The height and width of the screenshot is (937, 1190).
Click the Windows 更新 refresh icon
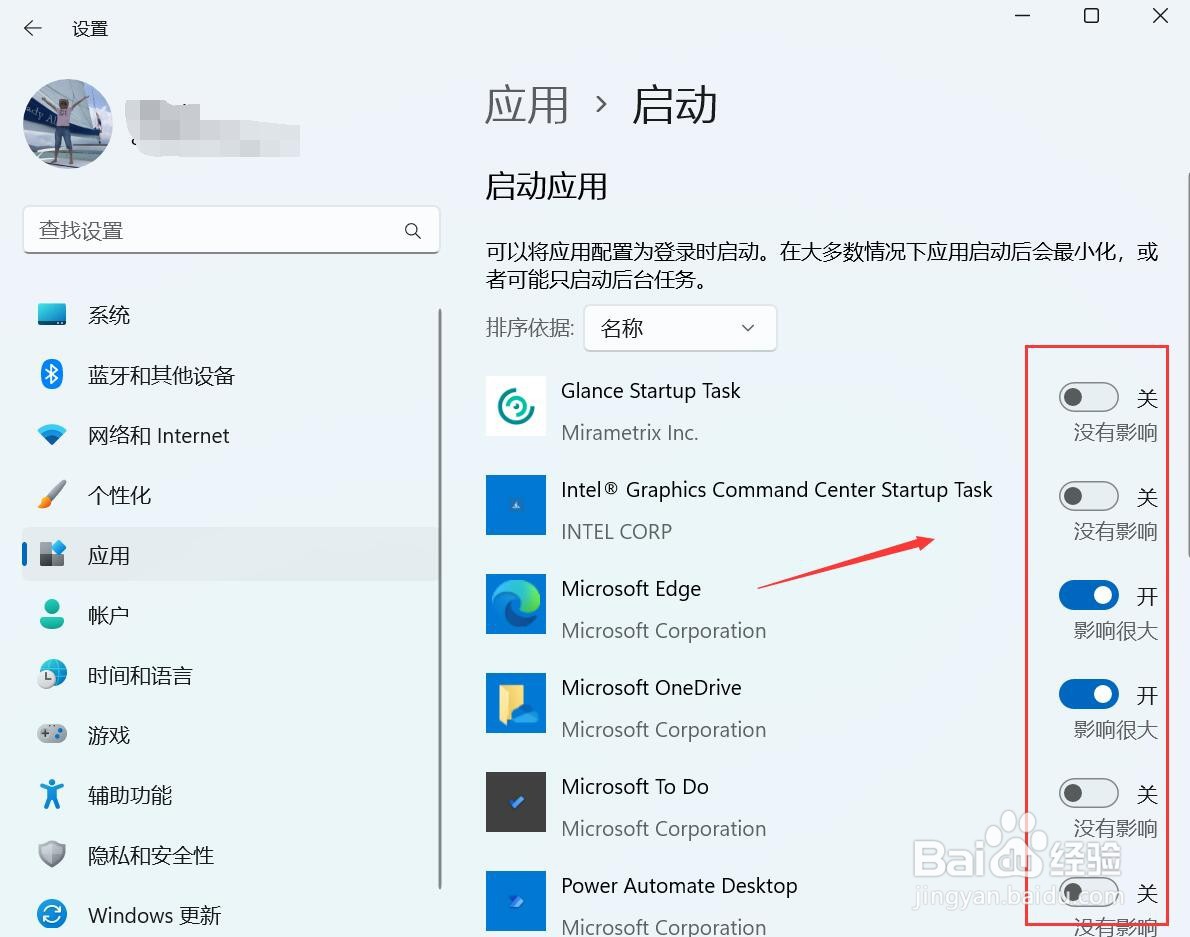pos(52,914)
